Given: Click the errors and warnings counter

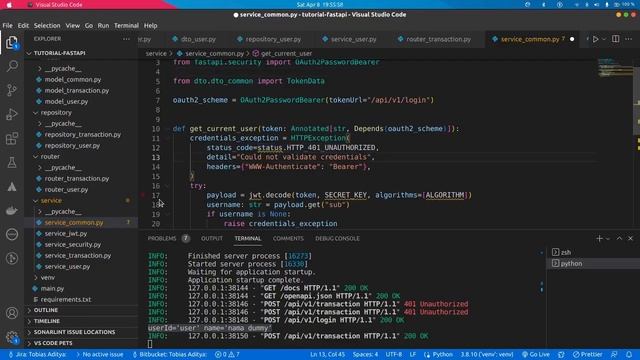Looking at the screenshot, I should point(227,354).
